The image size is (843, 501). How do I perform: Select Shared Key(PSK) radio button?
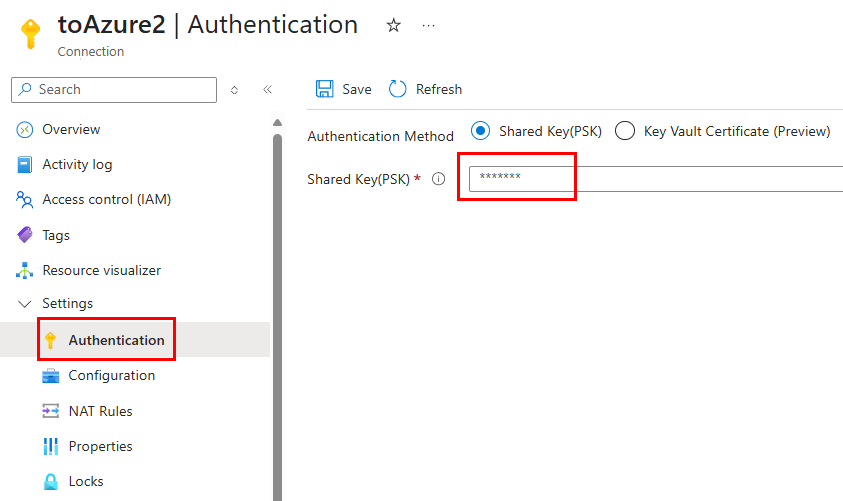pos(480,131)
